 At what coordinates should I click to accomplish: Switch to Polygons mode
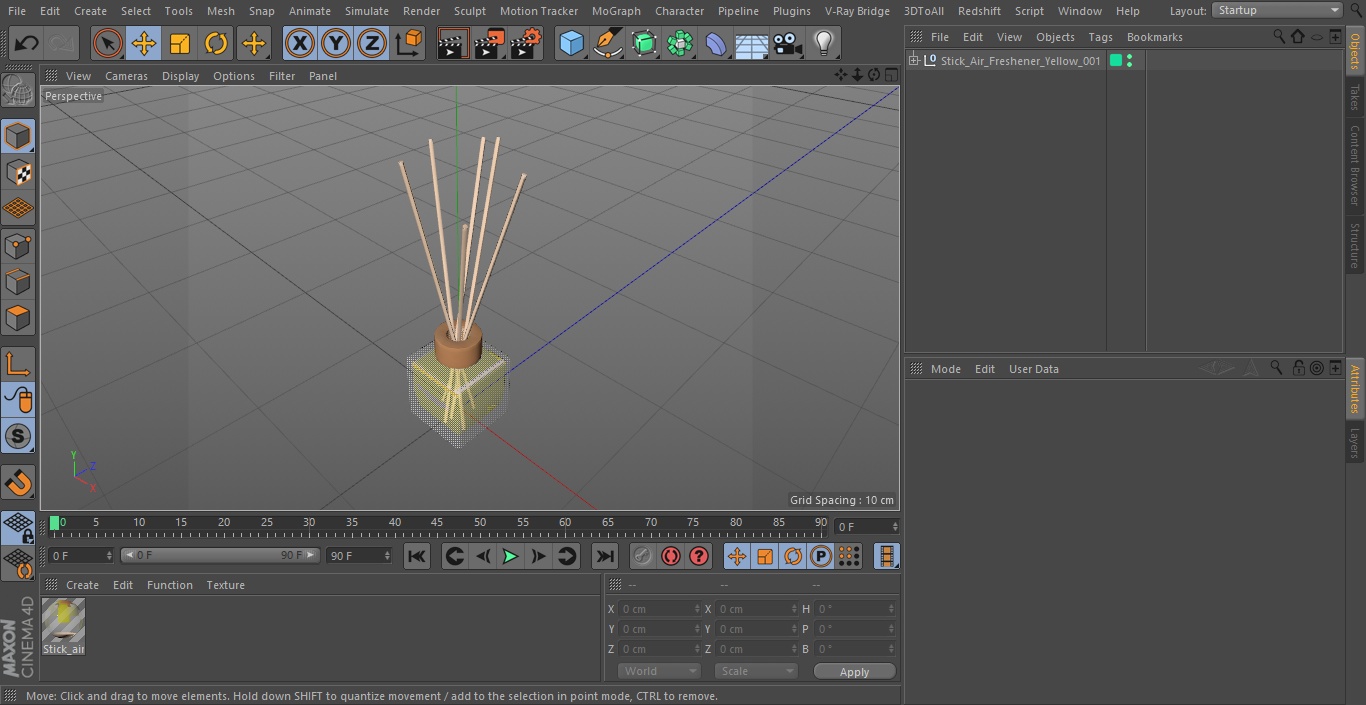[x=18, y=318]
